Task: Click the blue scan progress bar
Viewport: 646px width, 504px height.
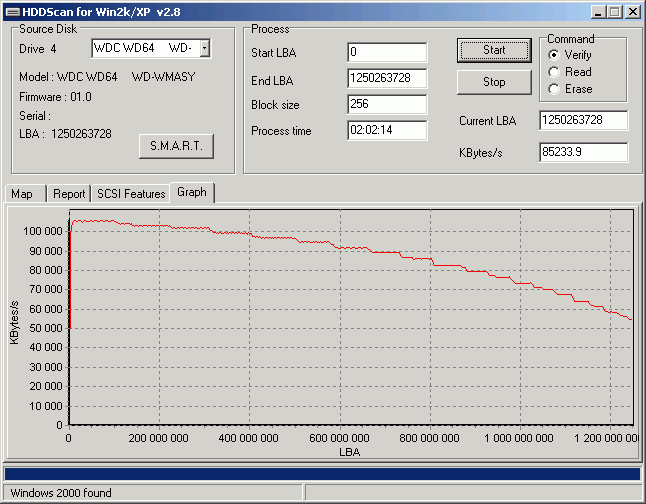Action: (322, 473)
